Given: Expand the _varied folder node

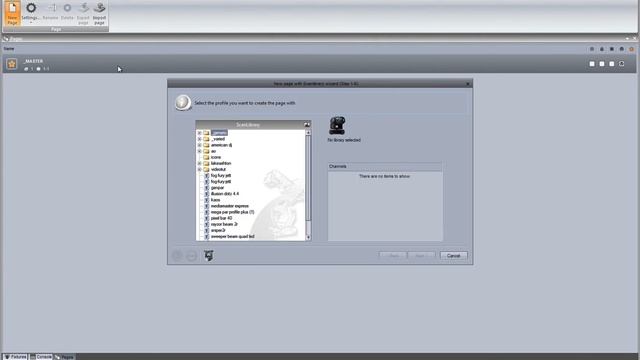Looking at the screenshot, I should [x=199, y=139].
